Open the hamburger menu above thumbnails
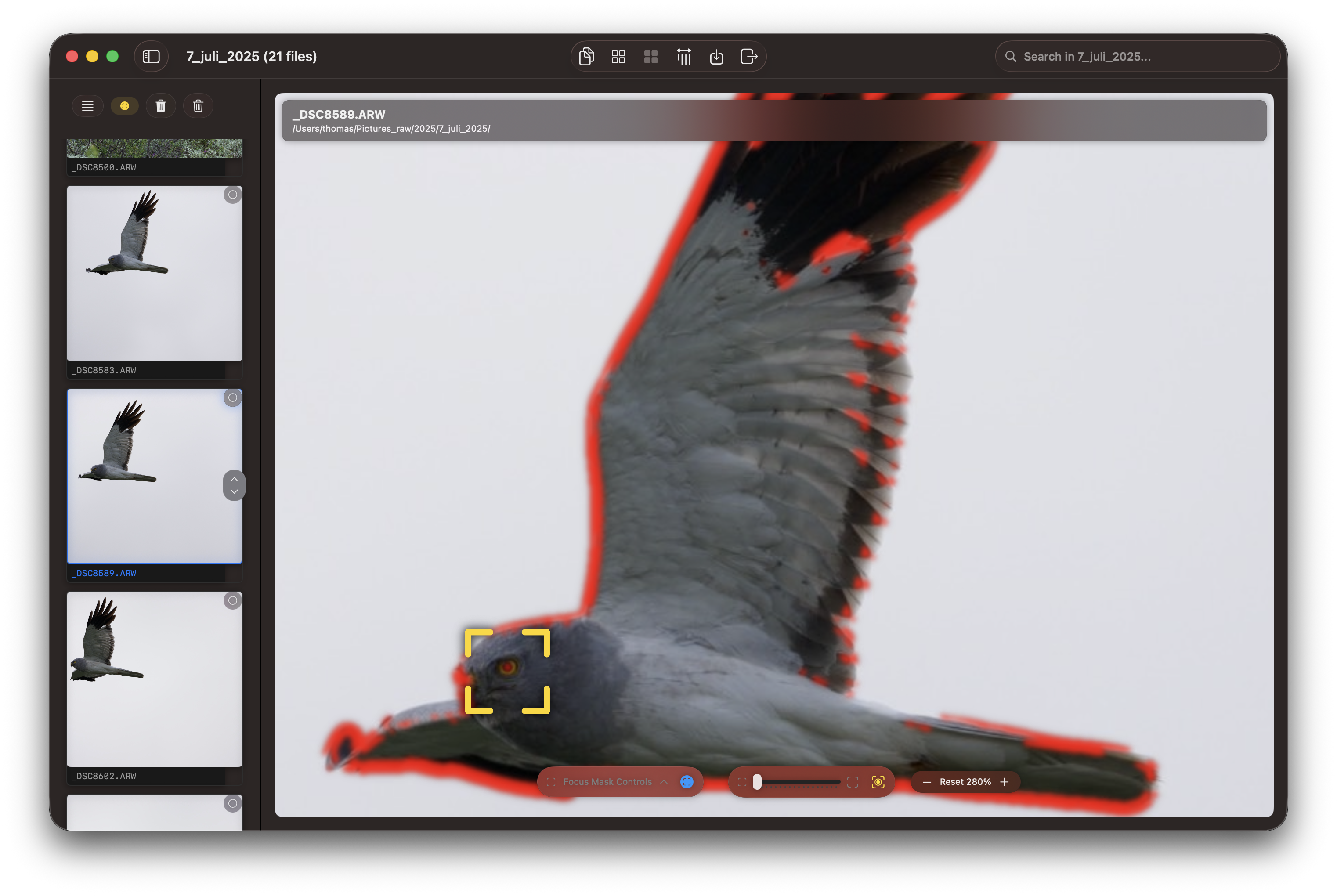1337x896 pixels. pyautogui.click(x=87, y=105)
